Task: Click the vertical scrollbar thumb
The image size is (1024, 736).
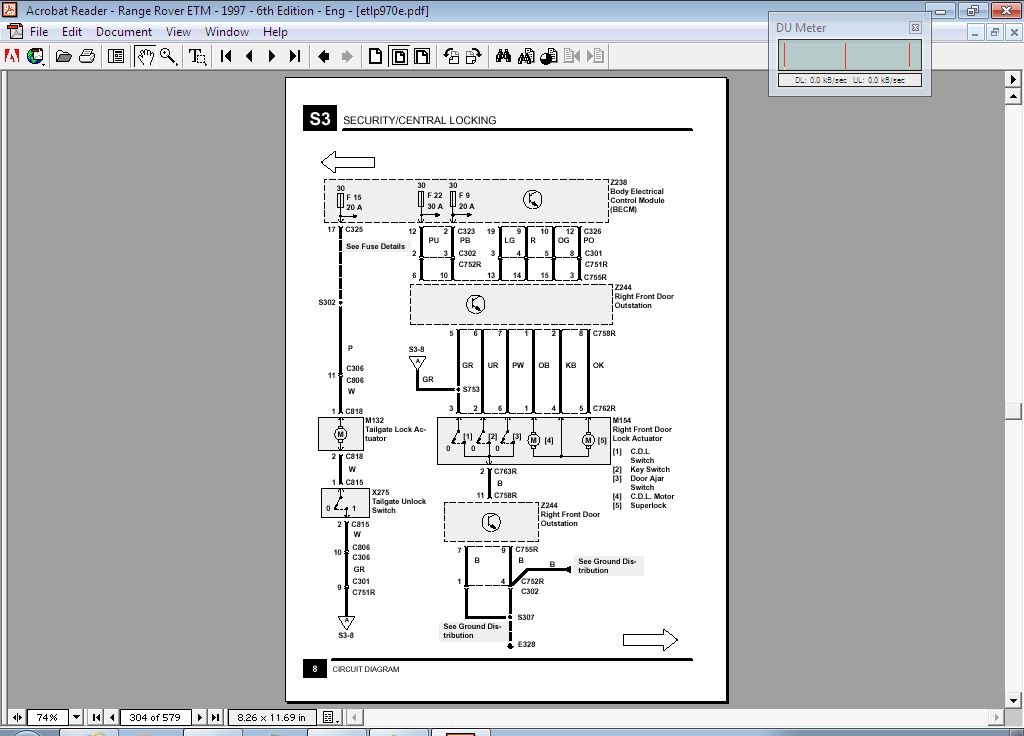Action: pyautogui.click(x=1013, y=411)
